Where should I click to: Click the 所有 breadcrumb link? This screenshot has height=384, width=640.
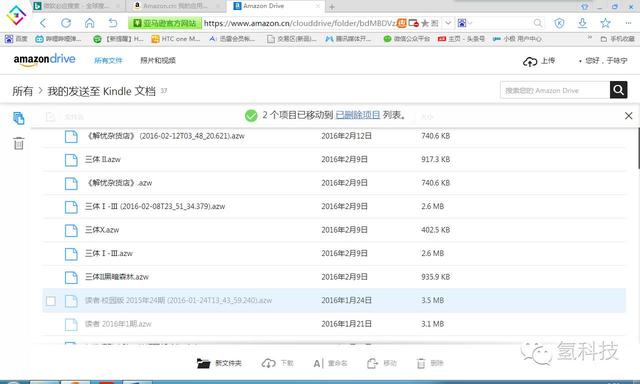[x=22, y=91]
